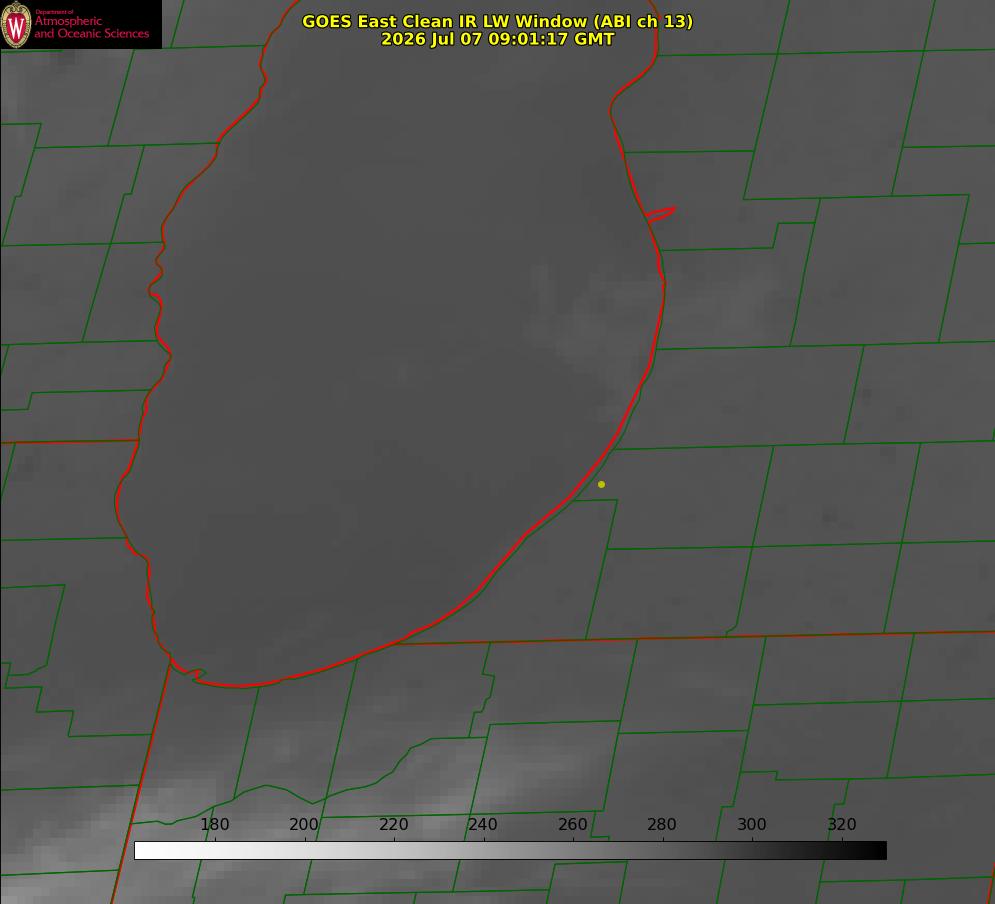The width and height of the screenshot is (995, 904).
Task: Click the colorbar label '220'
Action: [393, 824]
